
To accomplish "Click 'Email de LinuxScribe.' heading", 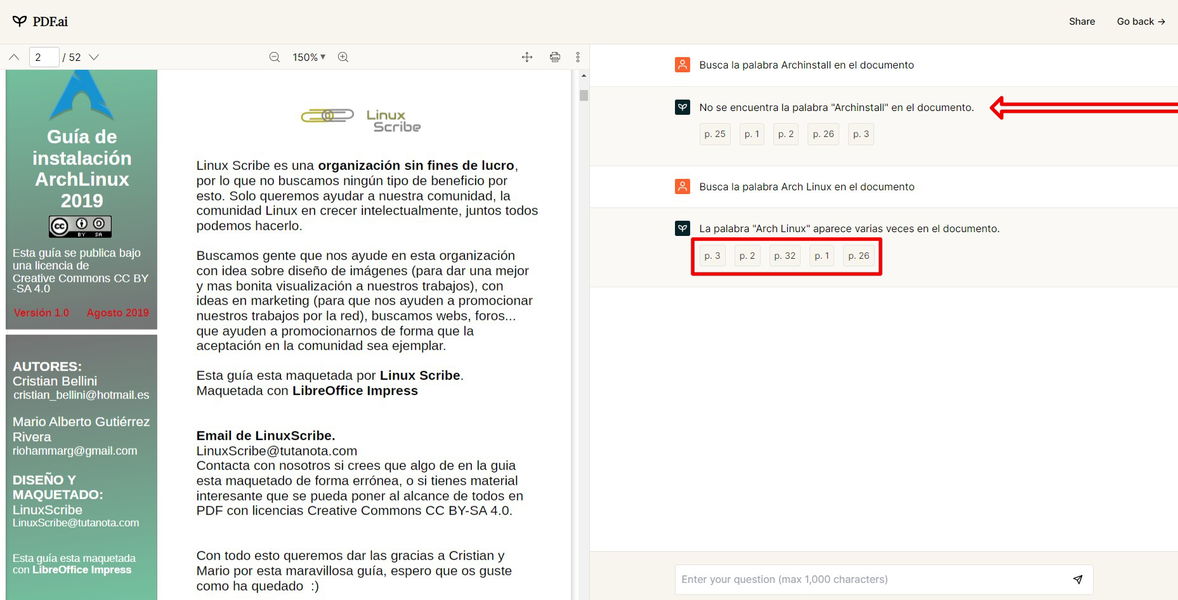I will click(x=266, y=436).
